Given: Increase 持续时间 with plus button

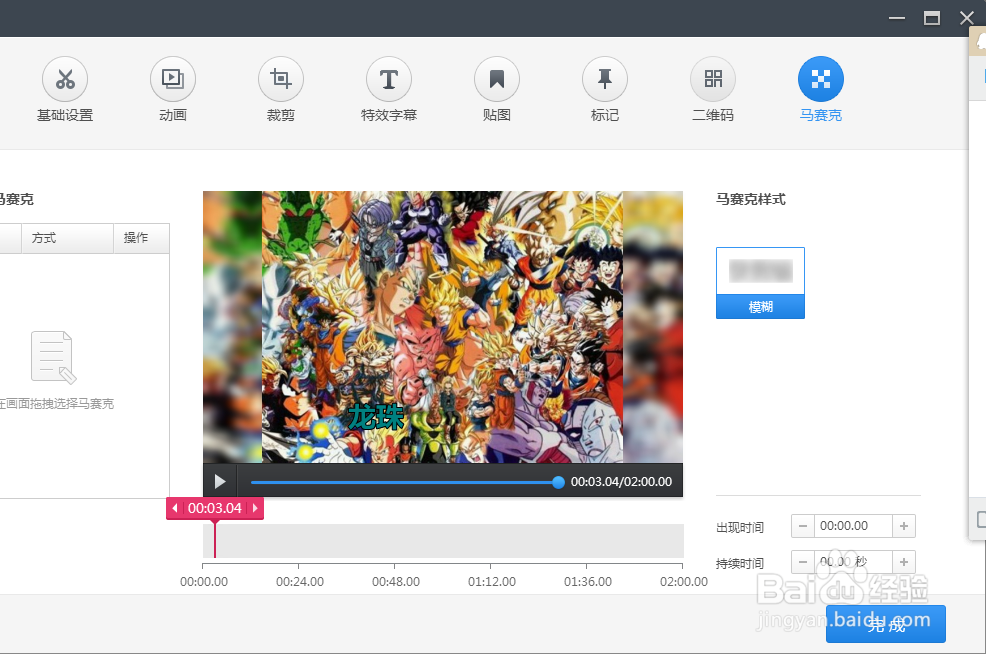Looking at the screenshot, I should click(x=904, y=562).
